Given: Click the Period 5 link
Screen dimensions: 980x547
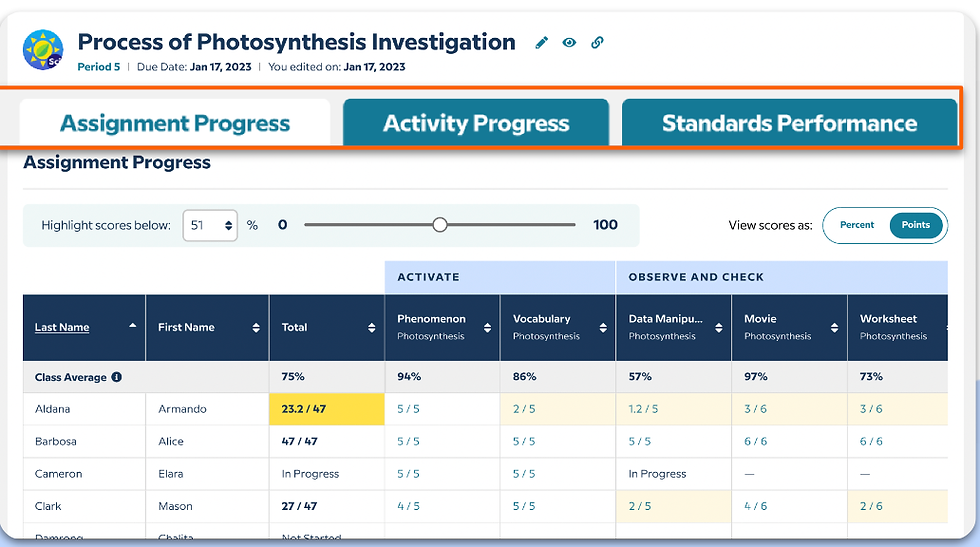Looking at the screenshot, I should click(x=99, y=67).
